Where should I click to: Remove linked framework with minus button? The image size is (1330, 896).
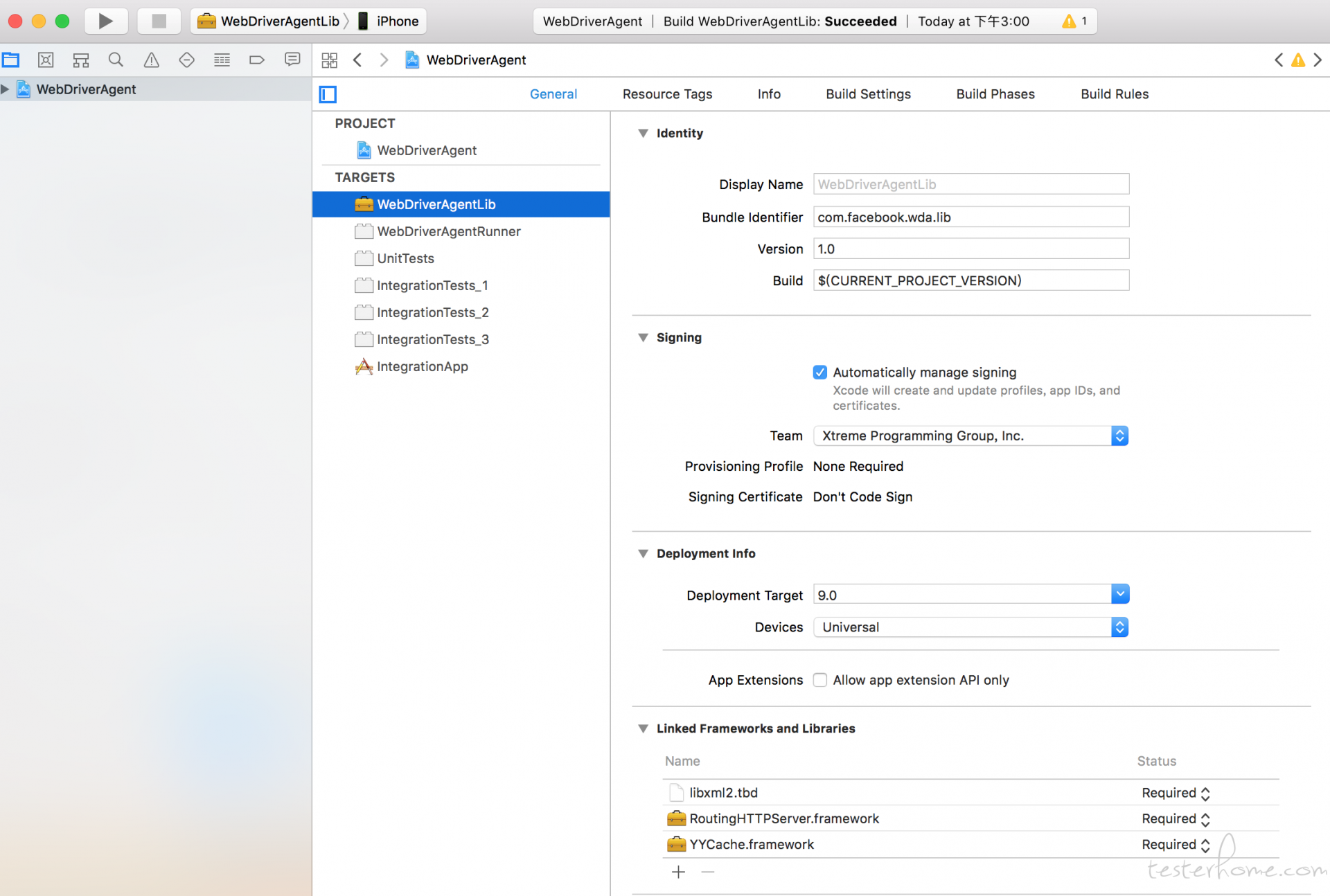point(707,872)
